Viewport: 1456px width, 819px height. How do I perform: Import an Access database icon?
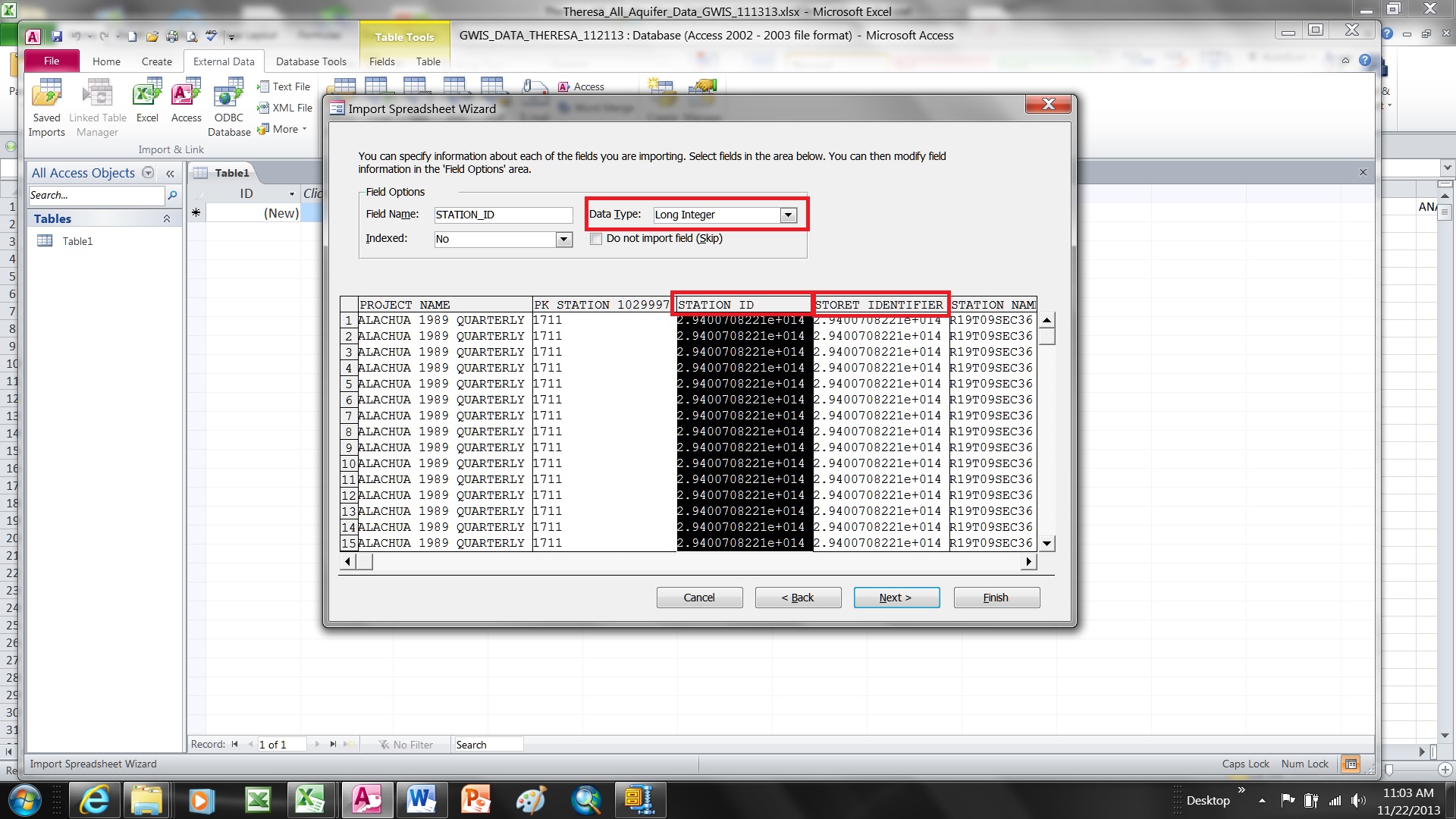[x=187, y=101]
